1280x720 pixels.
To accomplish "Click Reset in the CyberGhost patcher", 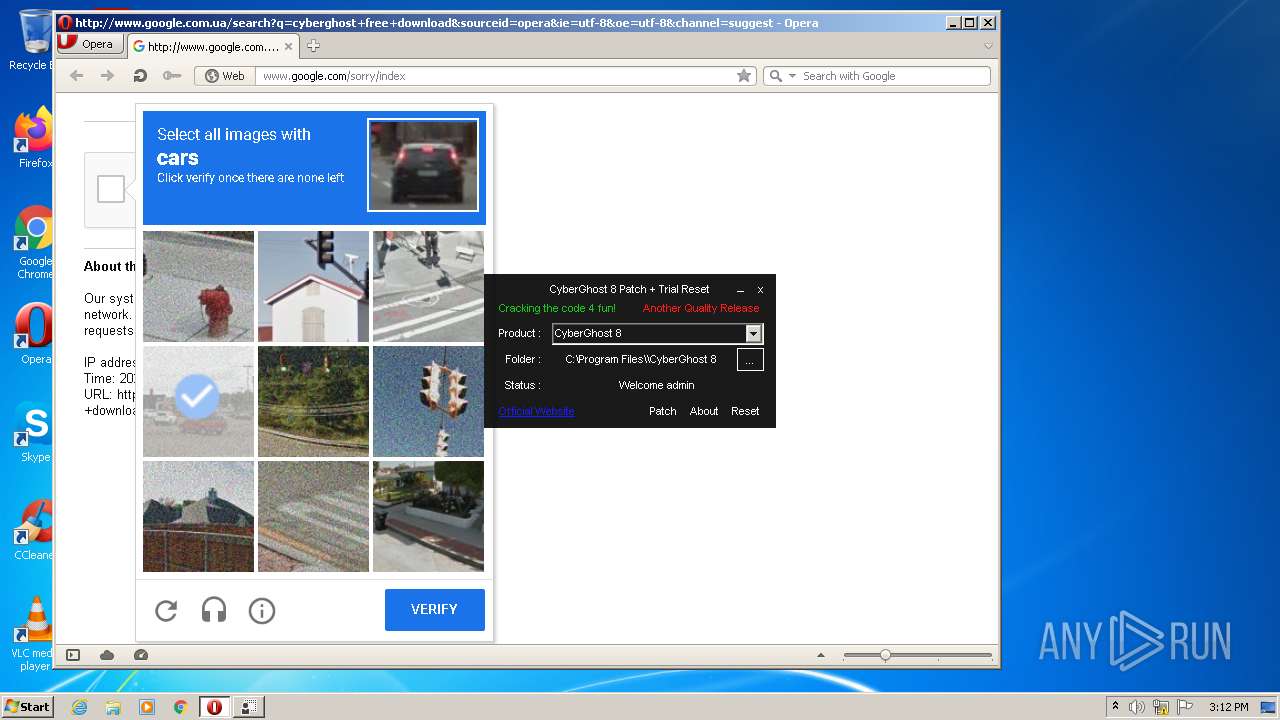I will coord(745,411).
